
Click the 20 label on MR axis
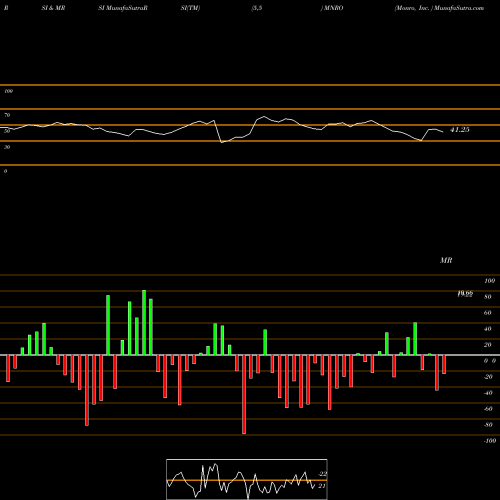[x=488, y=345]
